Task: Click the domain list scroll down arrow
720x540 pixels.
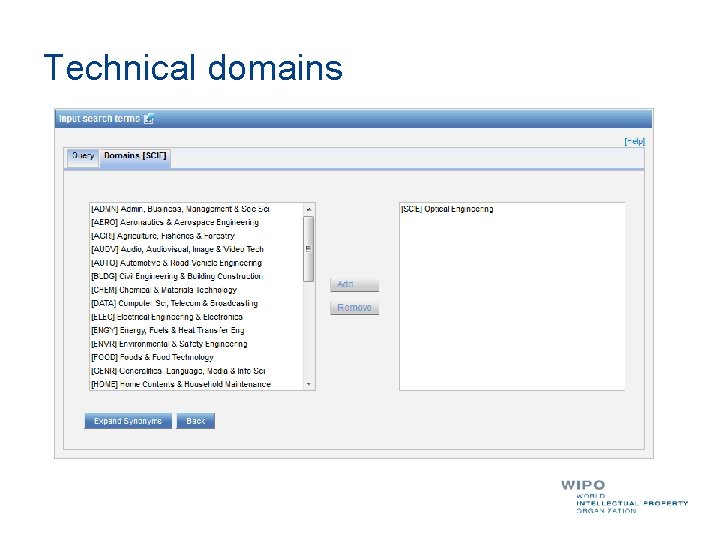Action: tap(309, 384)
